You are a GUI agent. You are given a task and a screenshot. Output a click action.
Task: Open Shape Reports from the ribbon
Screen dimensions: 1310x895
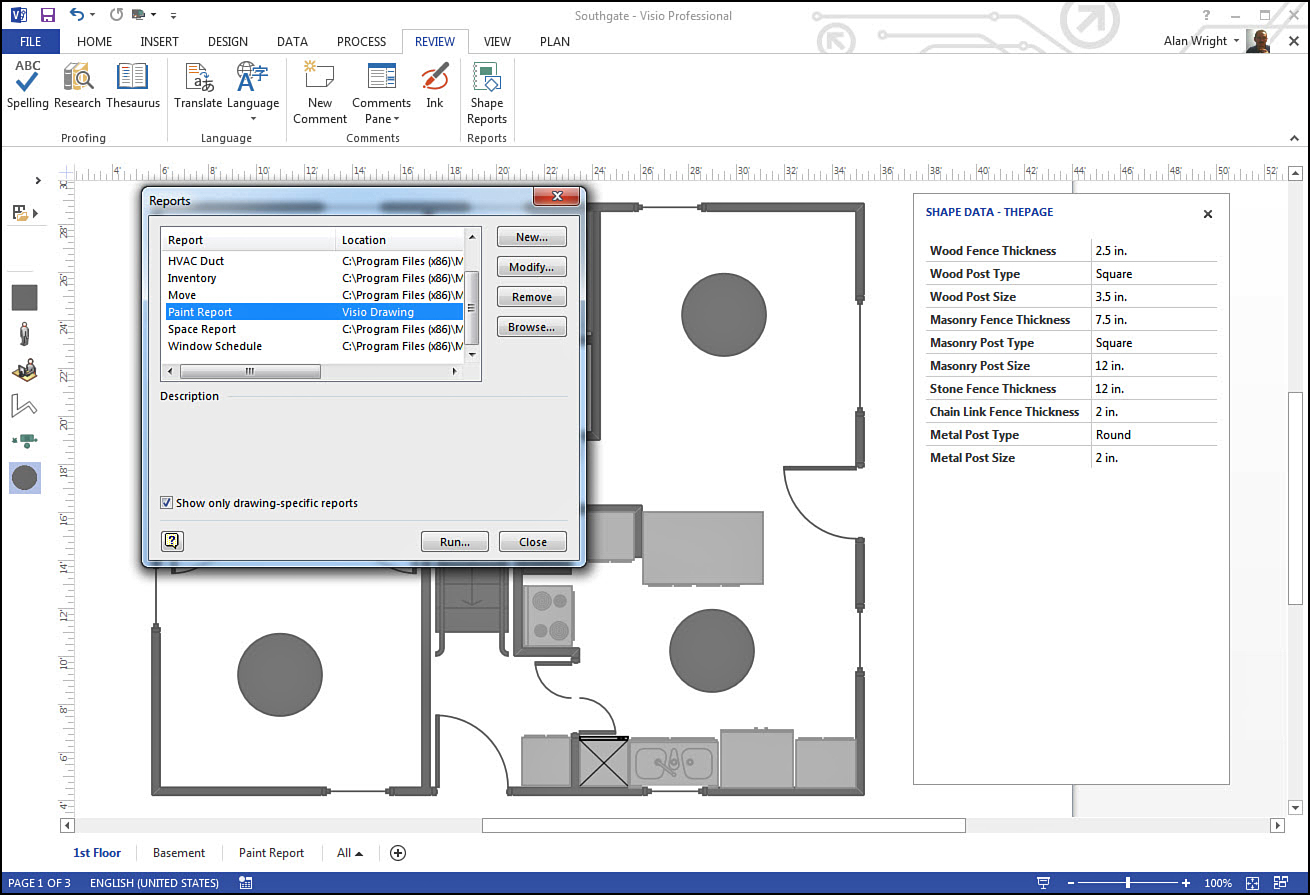(487, 92)
